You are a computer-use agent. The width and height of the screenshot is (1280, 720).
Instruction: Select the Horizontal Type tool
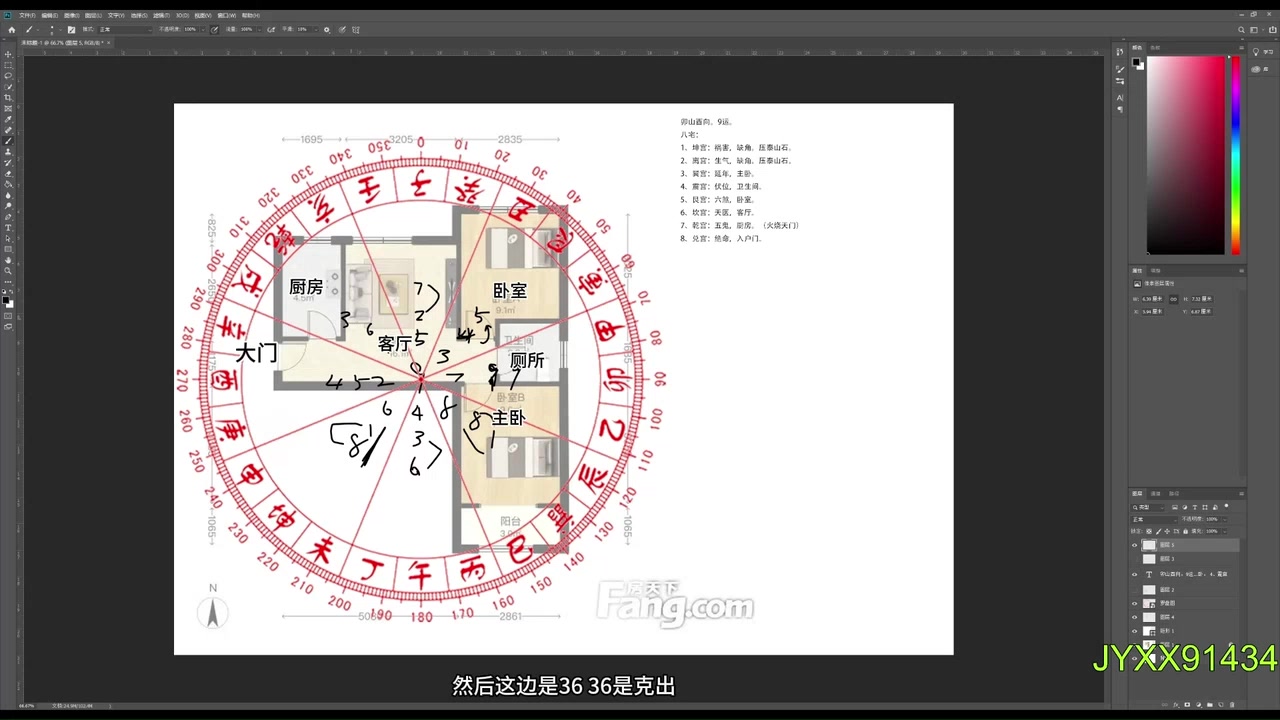coord(8,228)
